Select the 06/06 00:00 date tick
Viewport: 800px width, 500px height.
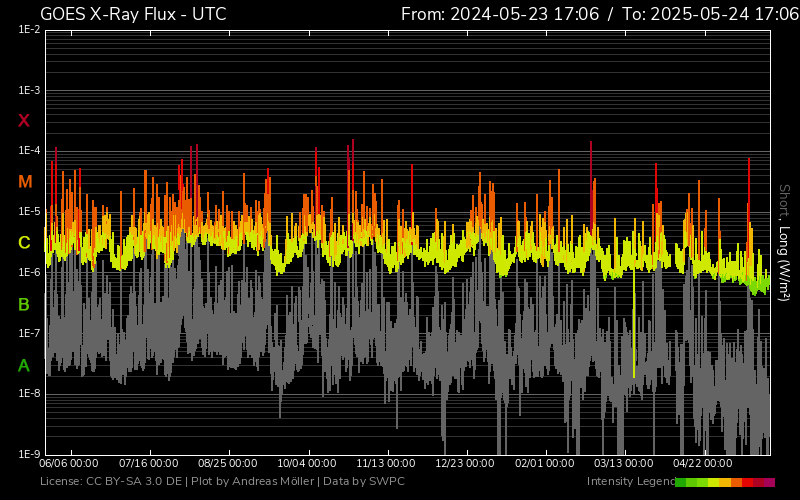69,464
